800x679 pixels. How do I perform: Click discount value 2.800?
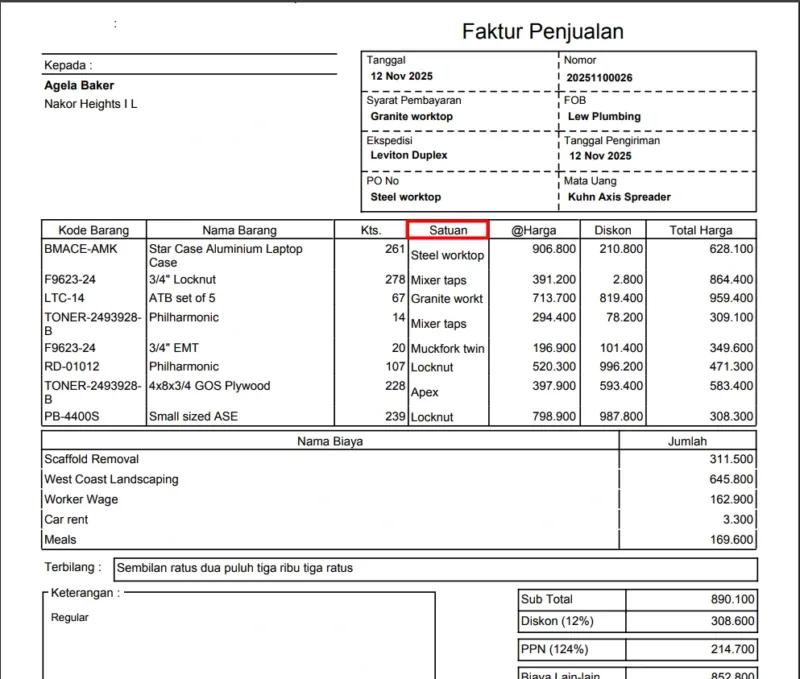coord(628,280)
